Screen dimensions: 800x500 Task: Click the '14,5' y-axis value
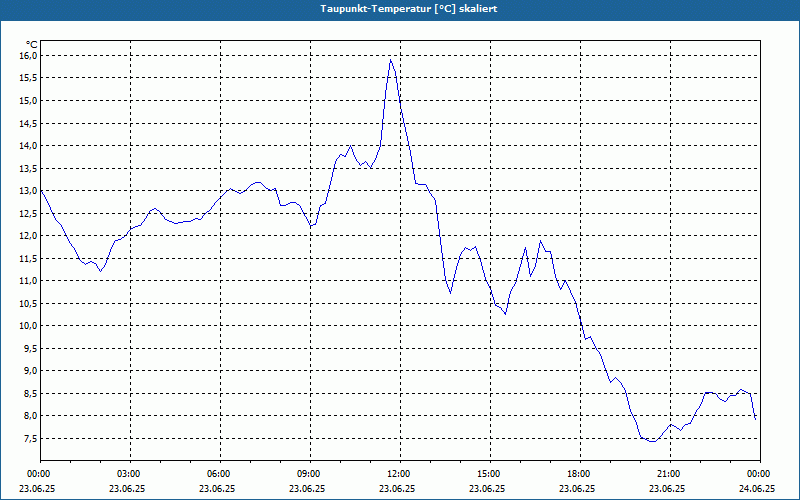click(x=28, y=123)
